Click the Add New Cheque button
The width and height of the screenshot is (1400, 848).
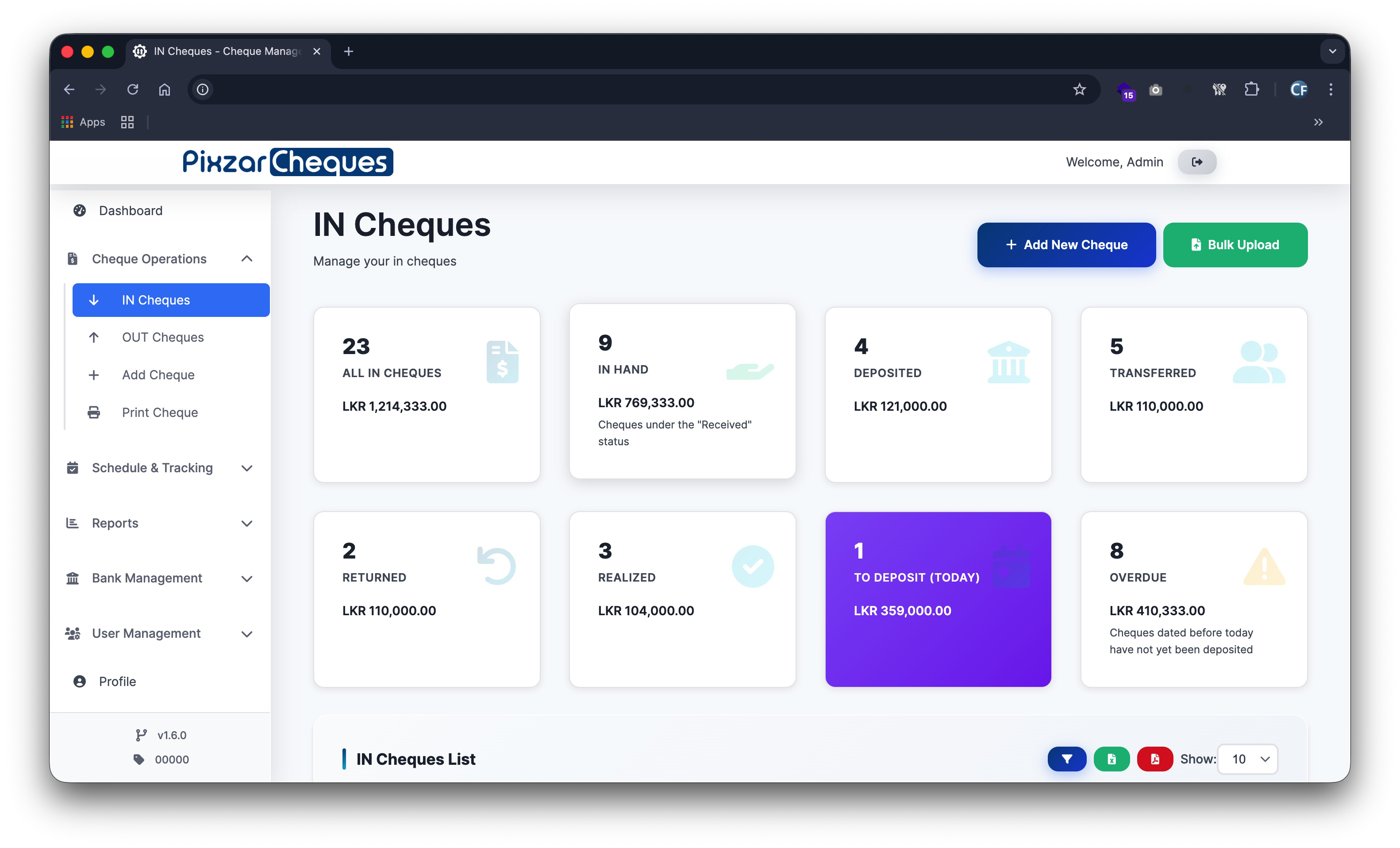(1066, 244)
